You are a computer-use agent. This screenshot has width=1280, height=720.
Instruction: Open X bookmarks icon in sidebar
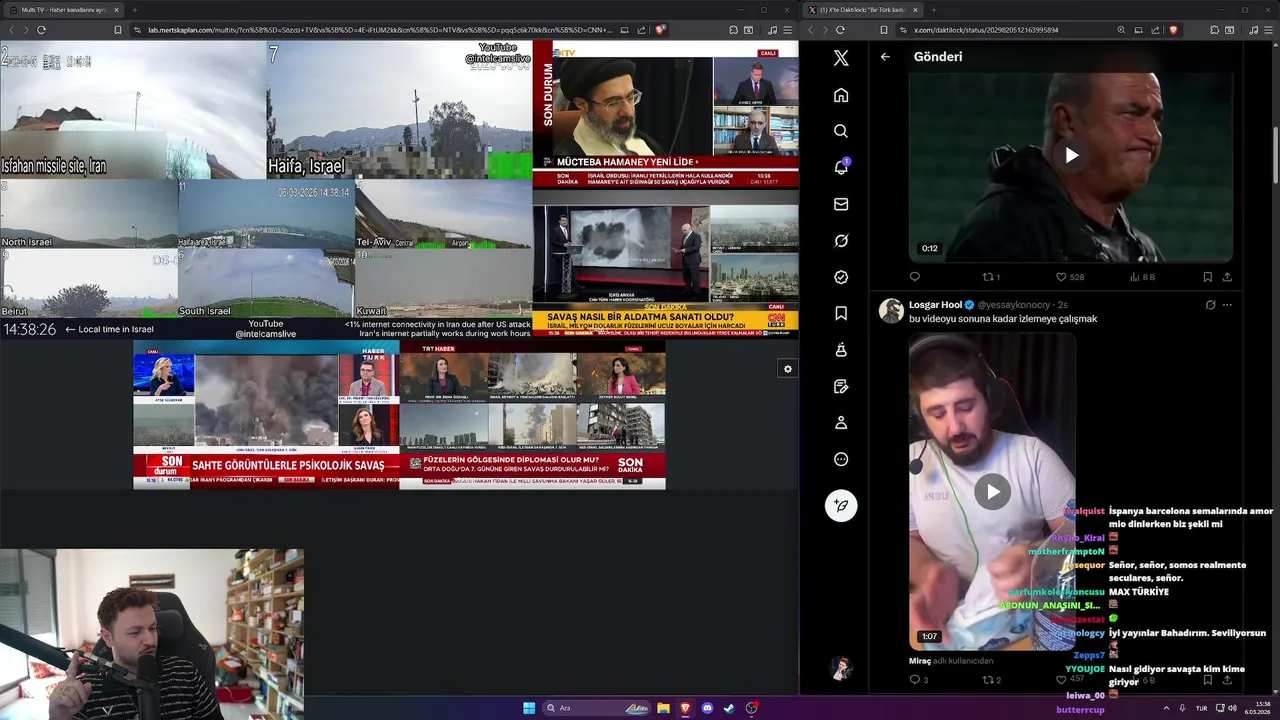841,313
